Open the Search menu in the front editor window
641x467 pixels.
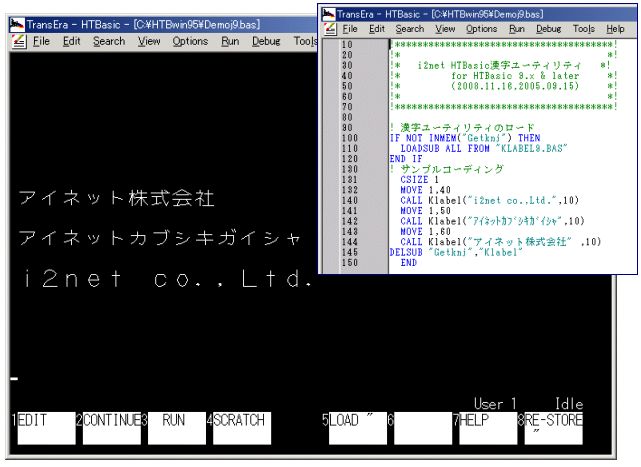[x=410, y=29]
